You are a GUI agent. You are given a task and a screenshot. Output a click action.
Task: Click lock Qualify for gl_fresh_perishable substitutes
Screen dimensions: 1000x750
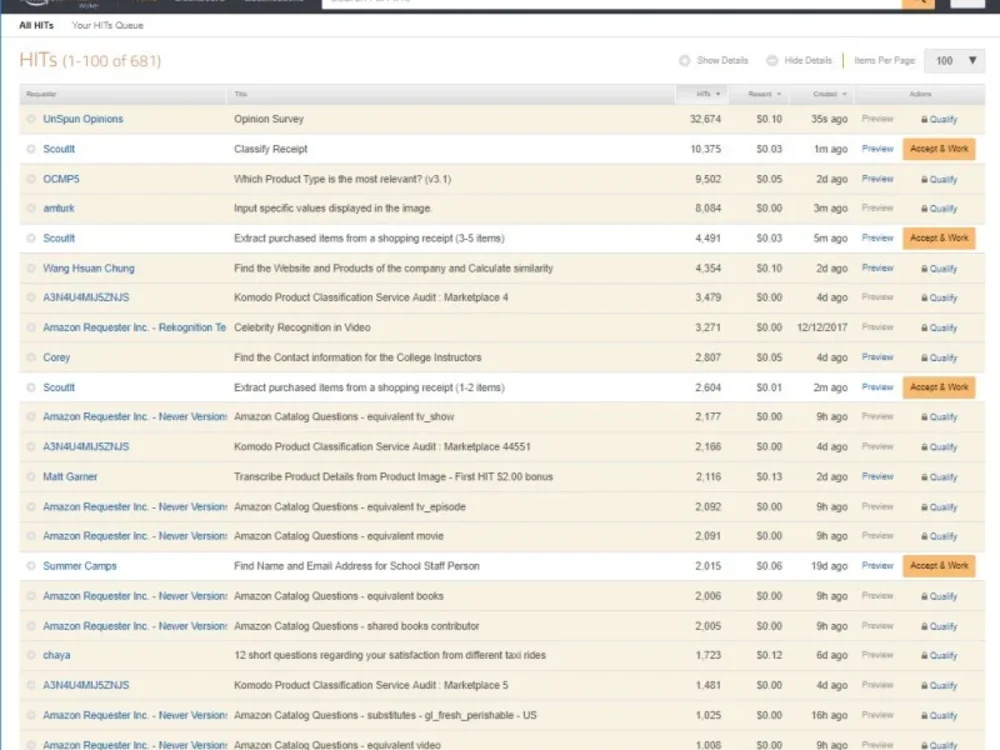939,716
